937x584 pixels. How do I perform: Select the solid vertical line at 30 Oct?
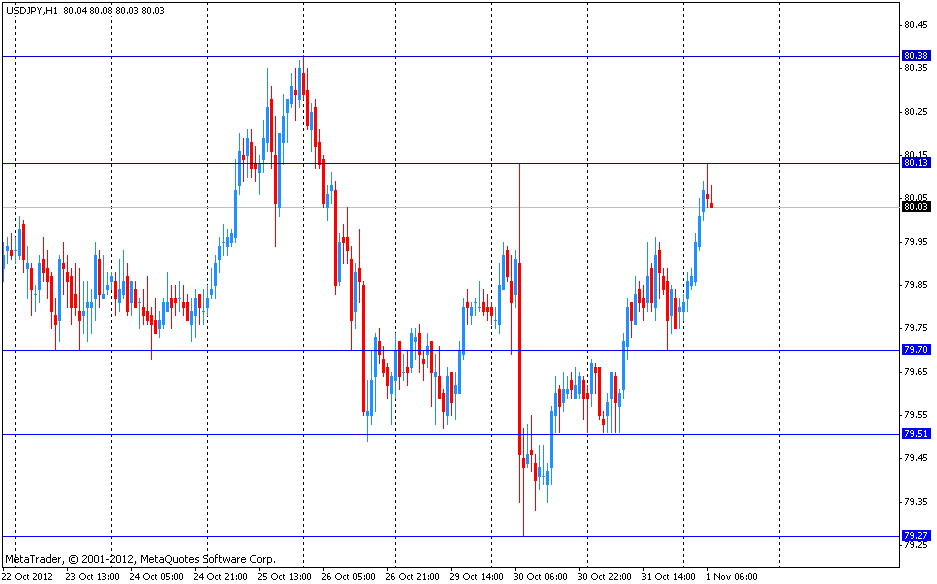click(x=521, y=300)
